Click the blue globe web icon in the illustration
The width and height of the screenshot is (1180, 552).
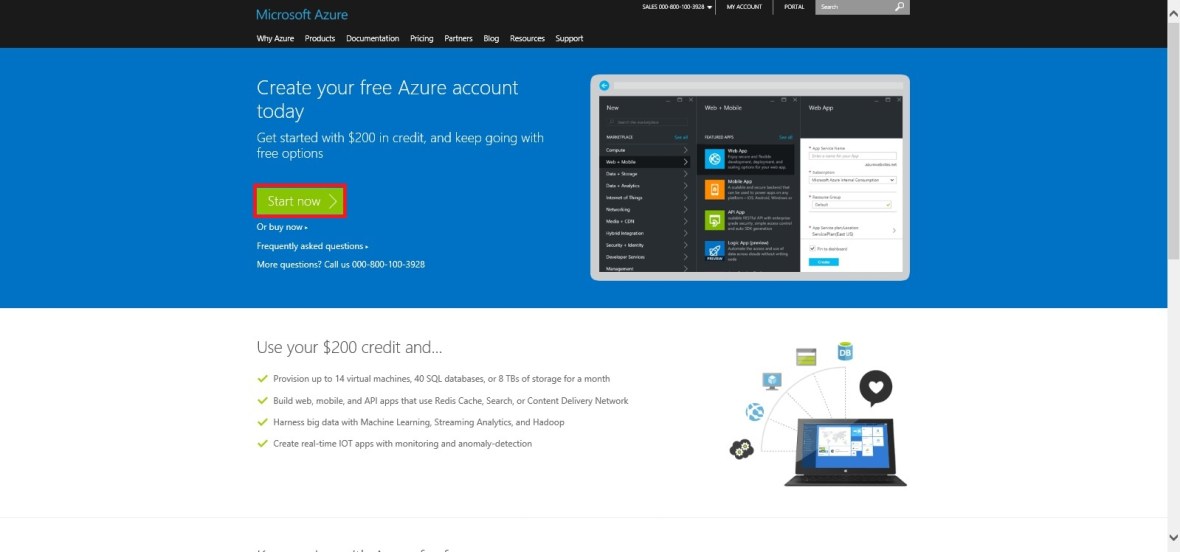click(x=754, y=412)
